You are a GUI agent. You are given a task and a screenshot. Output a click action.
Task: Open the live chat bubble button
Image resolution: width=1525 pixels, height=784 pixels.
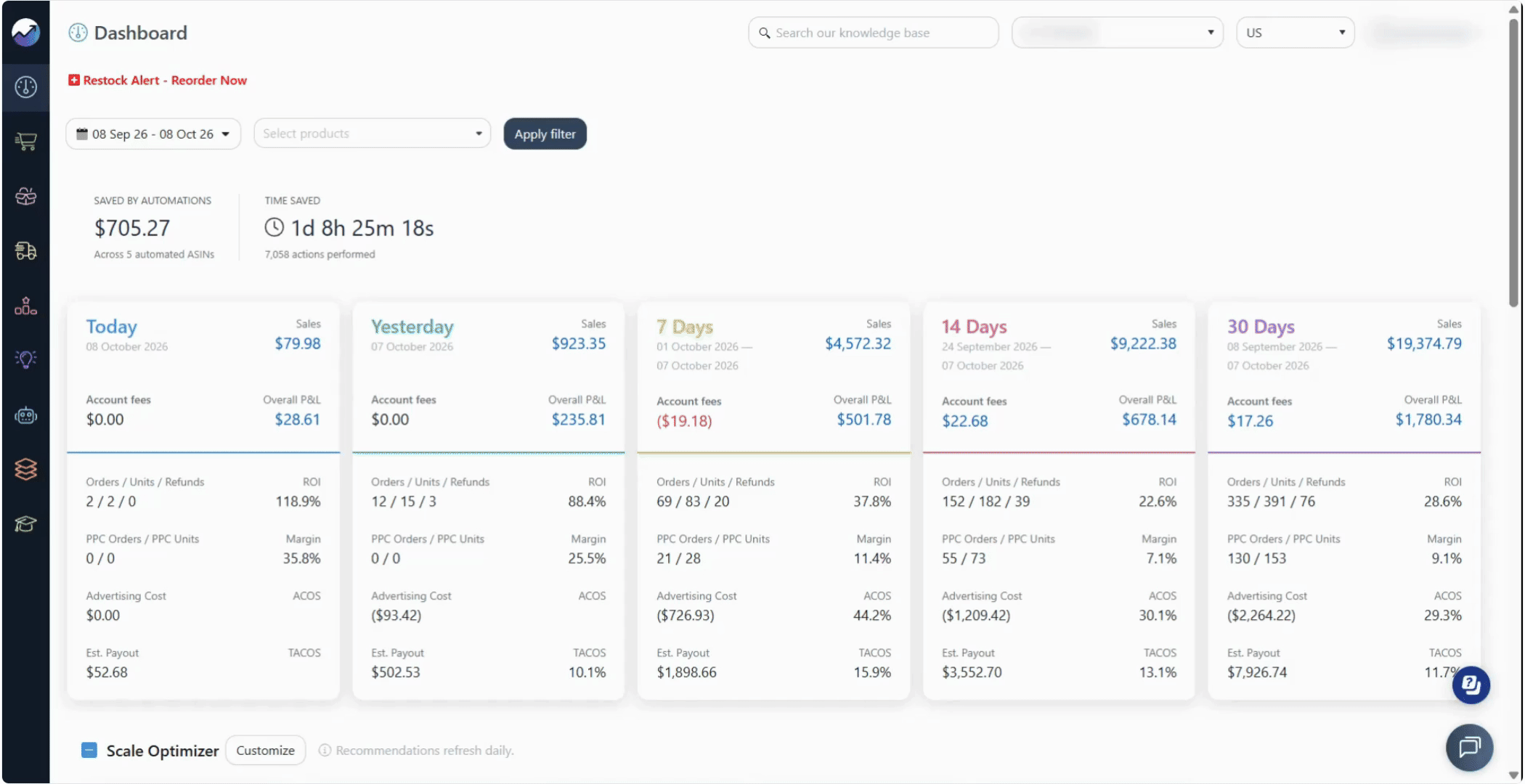1469,747
